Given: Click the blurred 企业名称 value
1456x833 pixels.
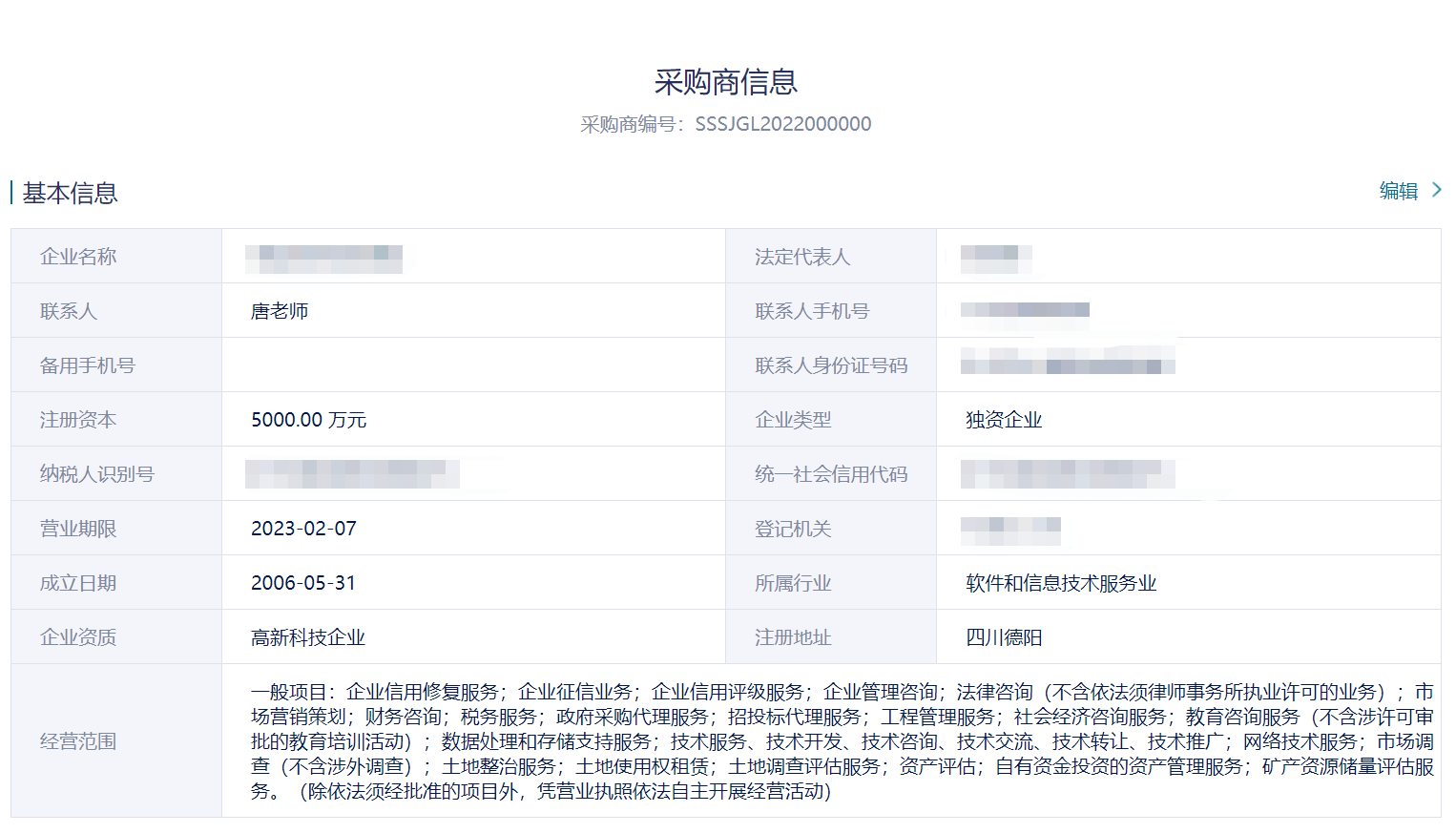Looking at the screenshot, I should (x=323, y=258).
